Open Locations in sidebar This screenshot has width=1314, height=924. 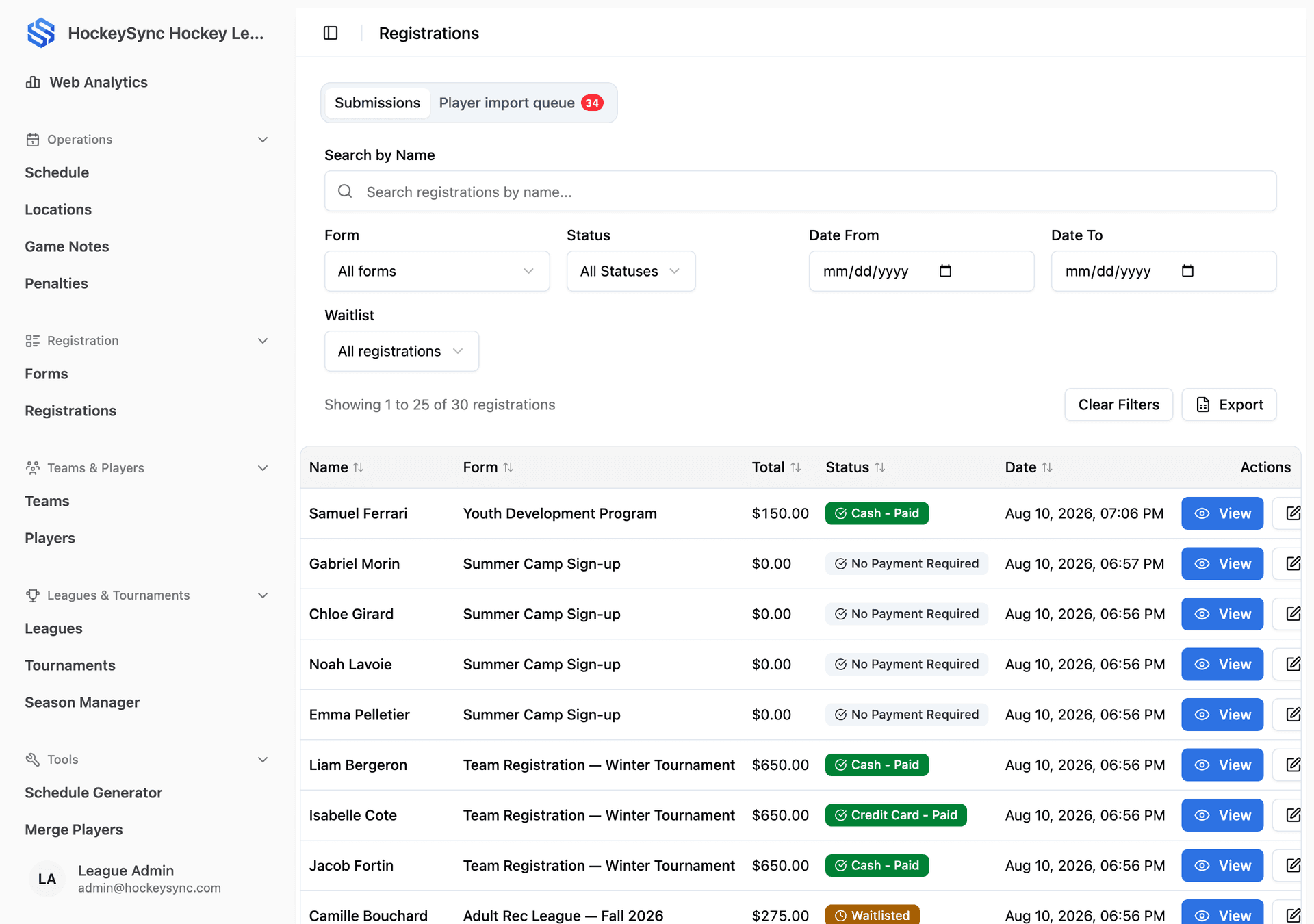pos(58,209)
